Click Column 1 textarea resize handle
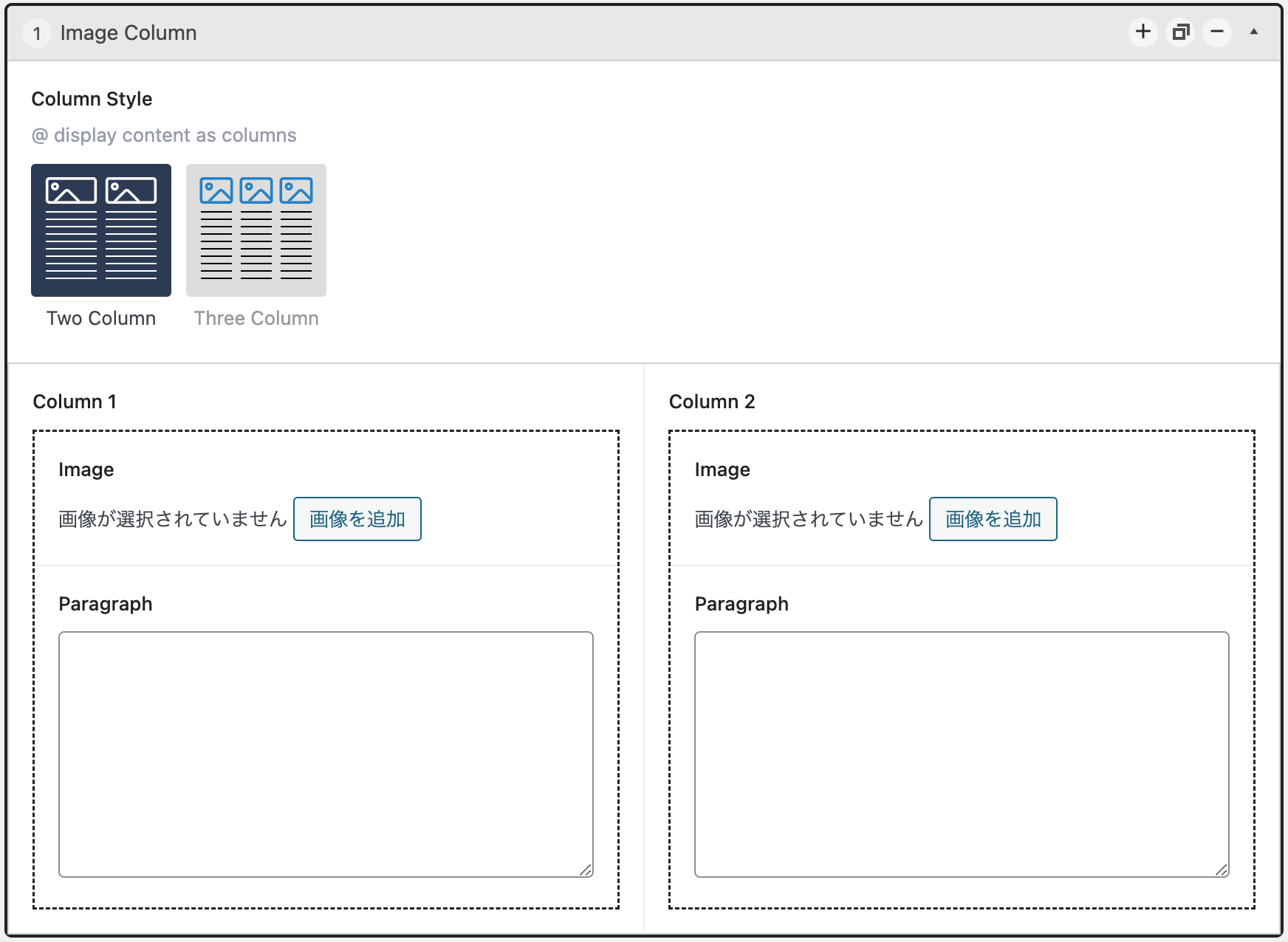1288x942 pixels. tap(586, 870)
